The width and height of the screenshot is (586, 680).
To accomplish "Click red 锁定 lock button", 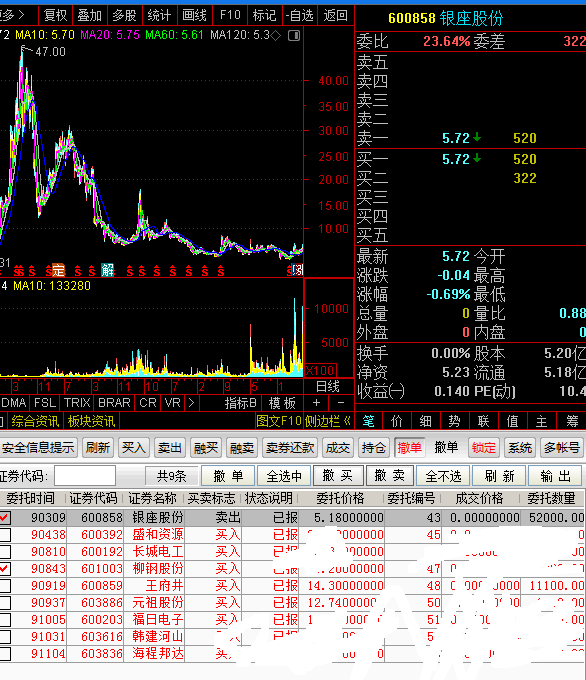I will coord(484,448).
